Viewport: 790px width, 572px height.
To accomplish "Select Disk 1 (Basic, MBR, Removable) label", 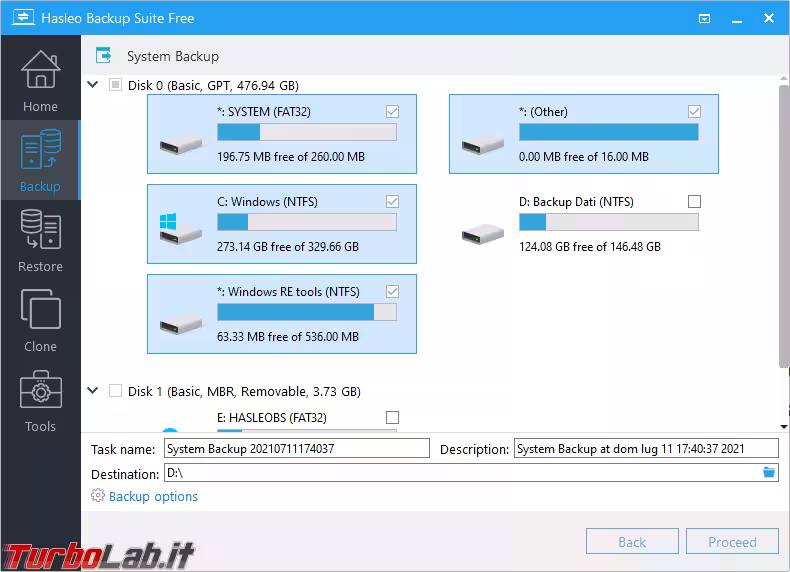I will [x=244, y=392].
